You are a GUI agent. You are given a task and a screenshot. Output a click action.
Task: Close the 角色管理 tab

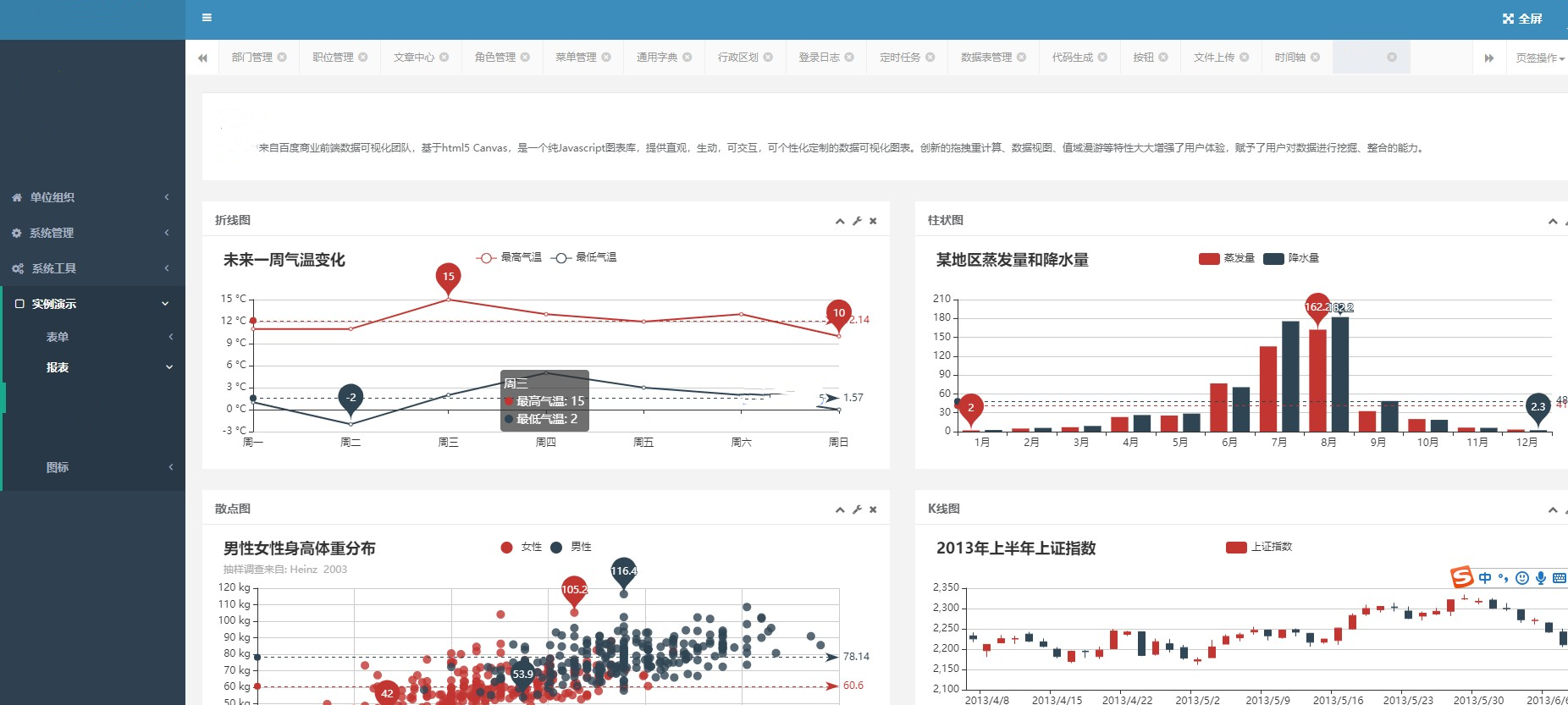coord(525,58)
